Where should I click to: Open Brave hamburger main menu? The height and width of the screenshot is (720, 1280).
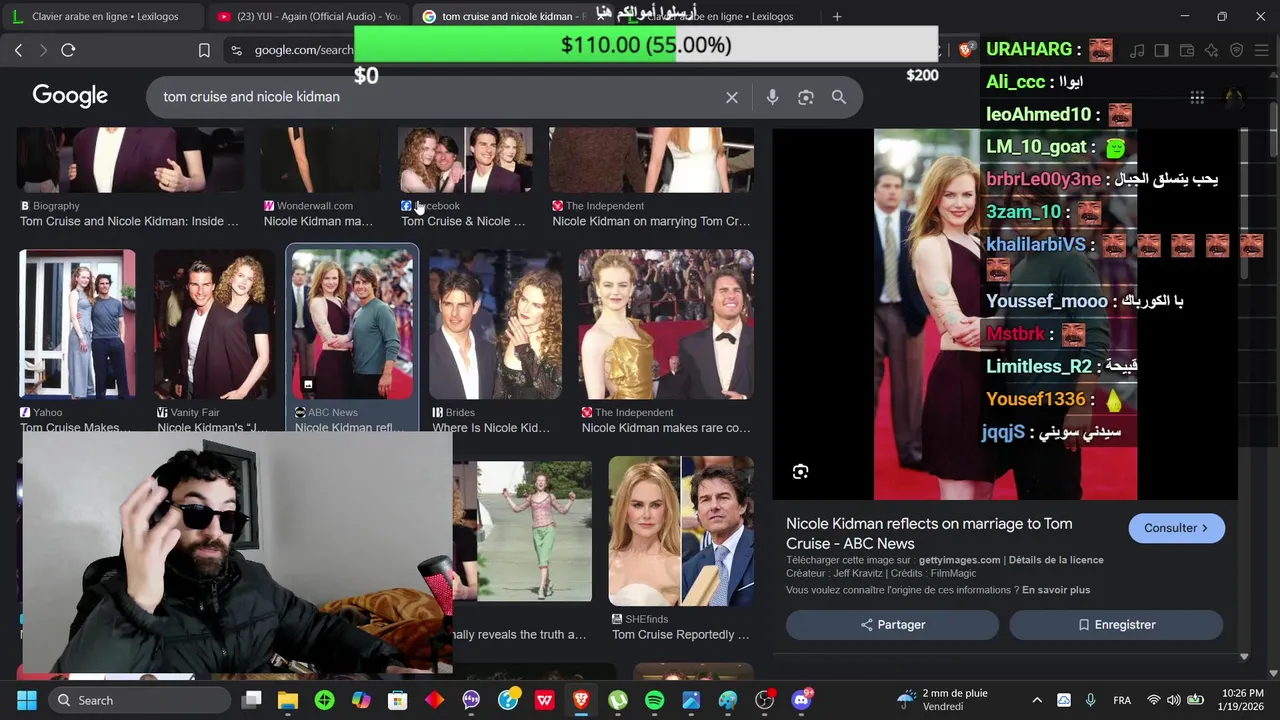(x=1262, y=50)
